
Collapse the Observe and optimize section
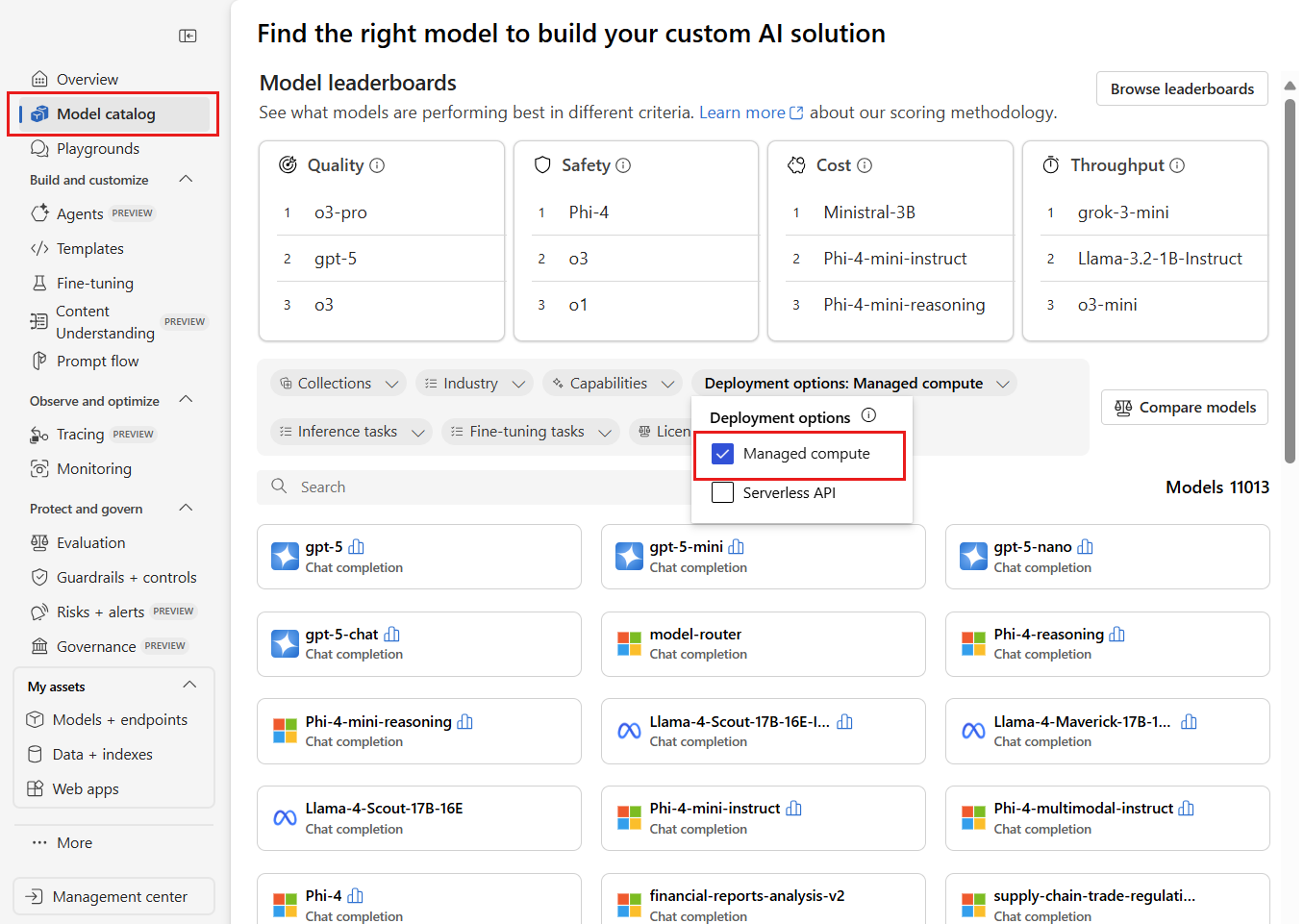pyautogui.click(x=187, y=400)
